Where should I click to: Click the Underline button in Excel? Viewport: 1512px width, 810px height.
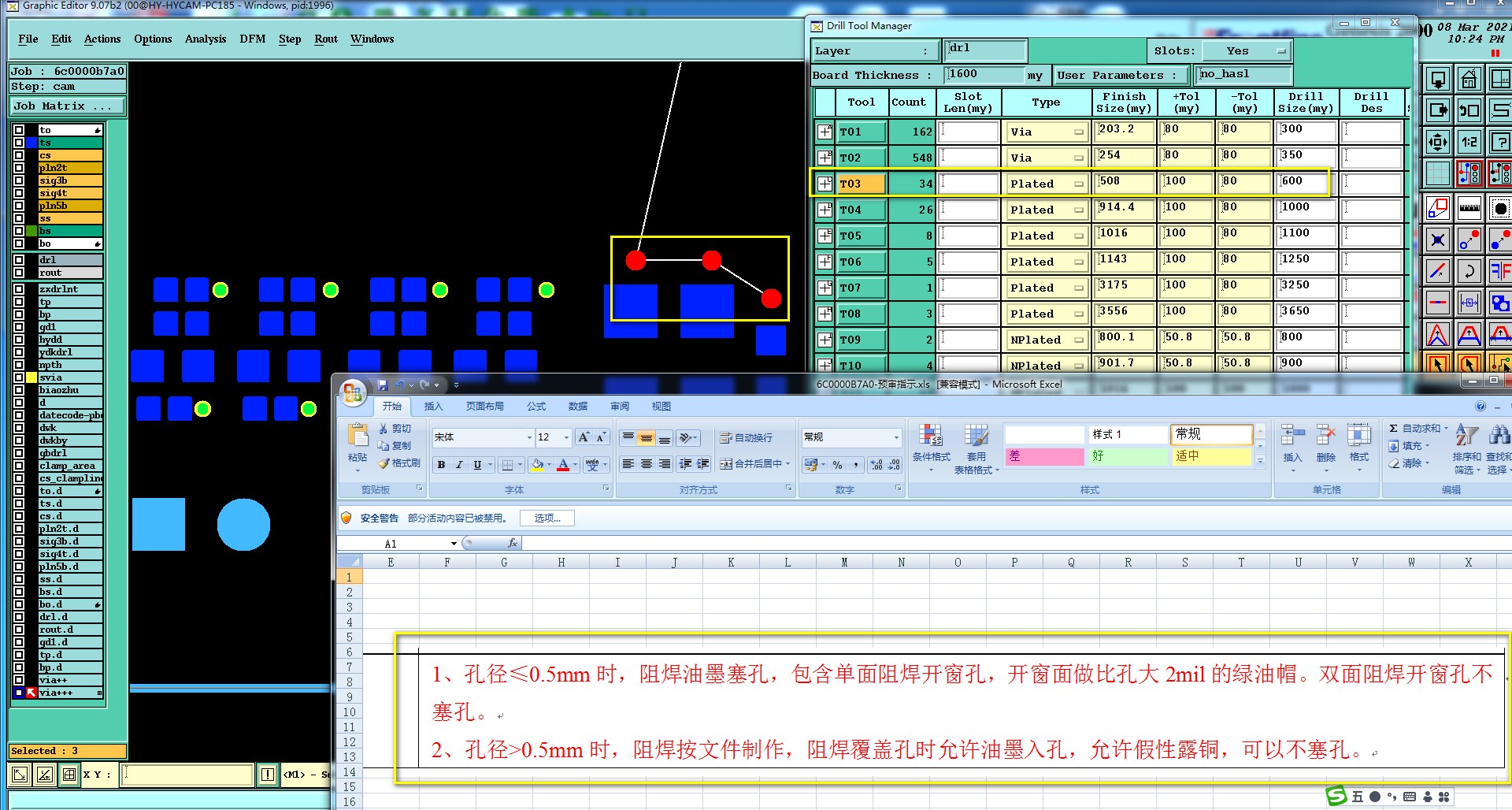(x=477, y=465)
